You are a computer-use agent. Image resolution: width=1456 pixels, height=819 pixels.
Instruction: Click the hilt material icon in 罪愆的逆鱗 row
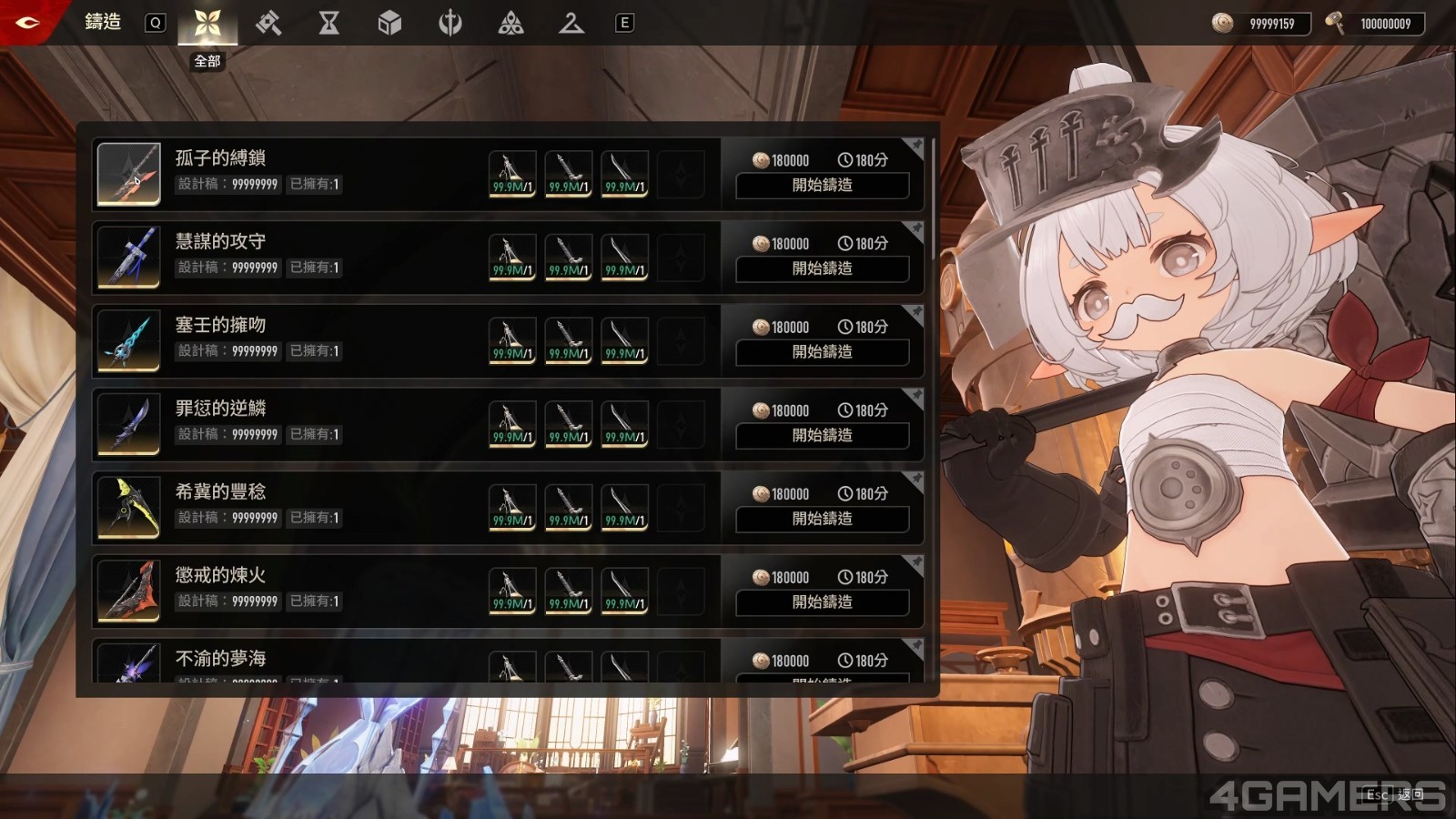[569, 424]
